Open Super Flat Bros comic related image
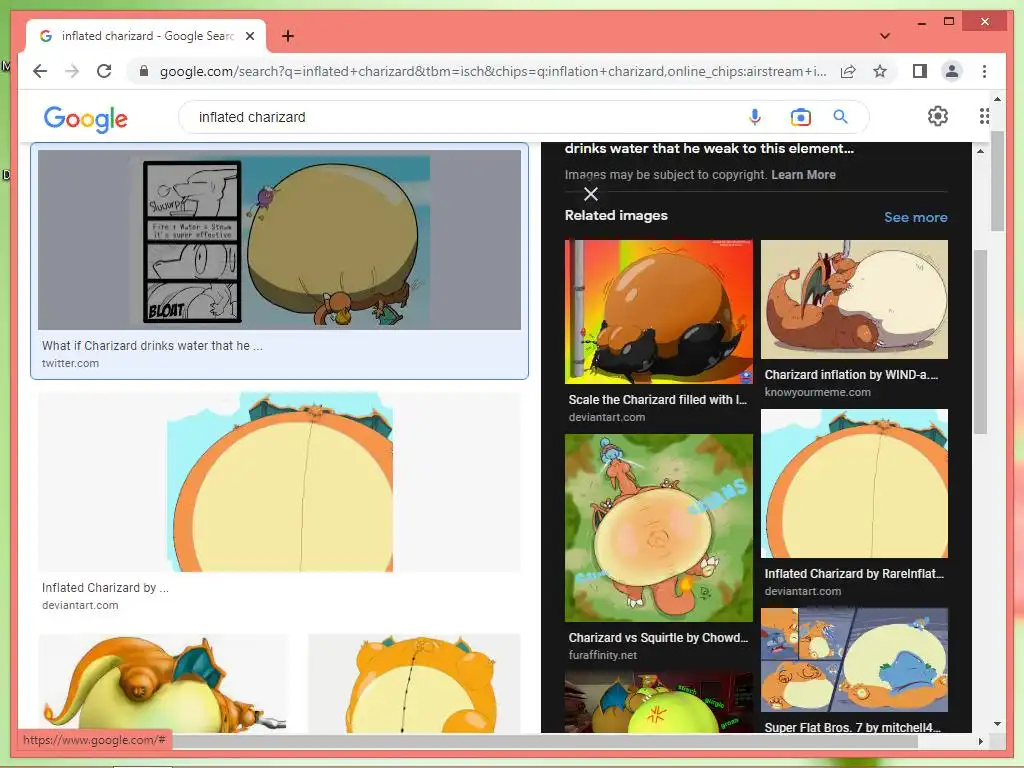Image resolution: width=1024 pixels, height=768 pixels. (x=854, y=660)
